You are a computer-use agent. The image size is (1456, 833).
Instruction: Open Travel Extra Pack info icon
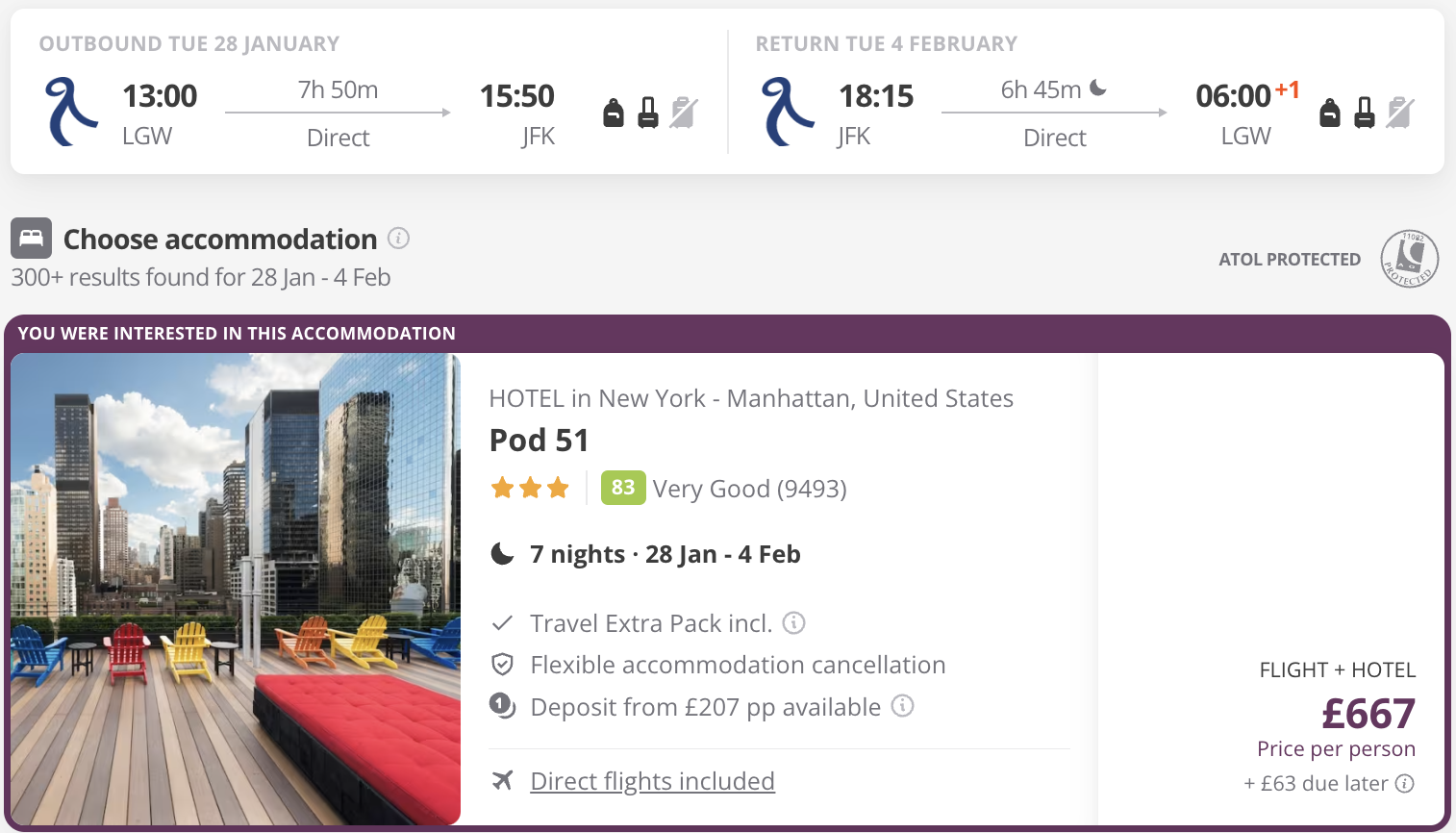tap(793, 623)
